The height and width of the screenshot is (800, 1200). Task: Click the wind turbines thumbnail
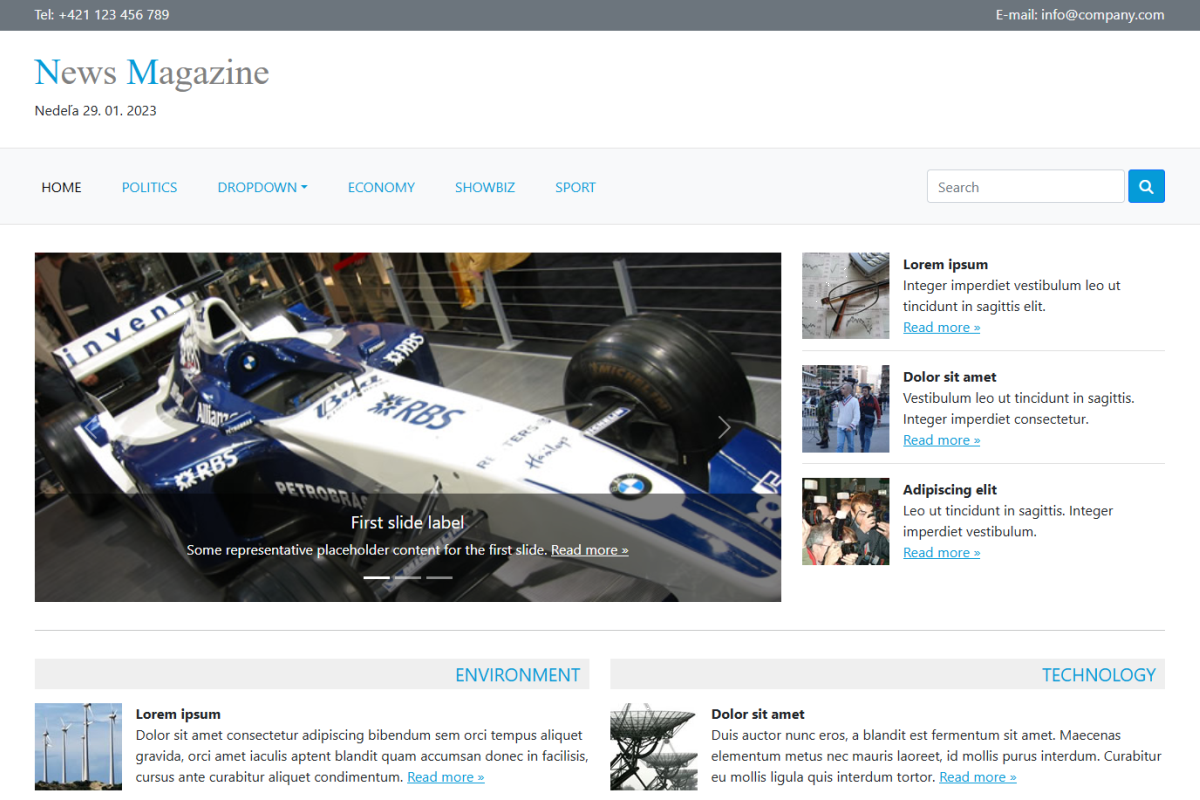(78, 746)
